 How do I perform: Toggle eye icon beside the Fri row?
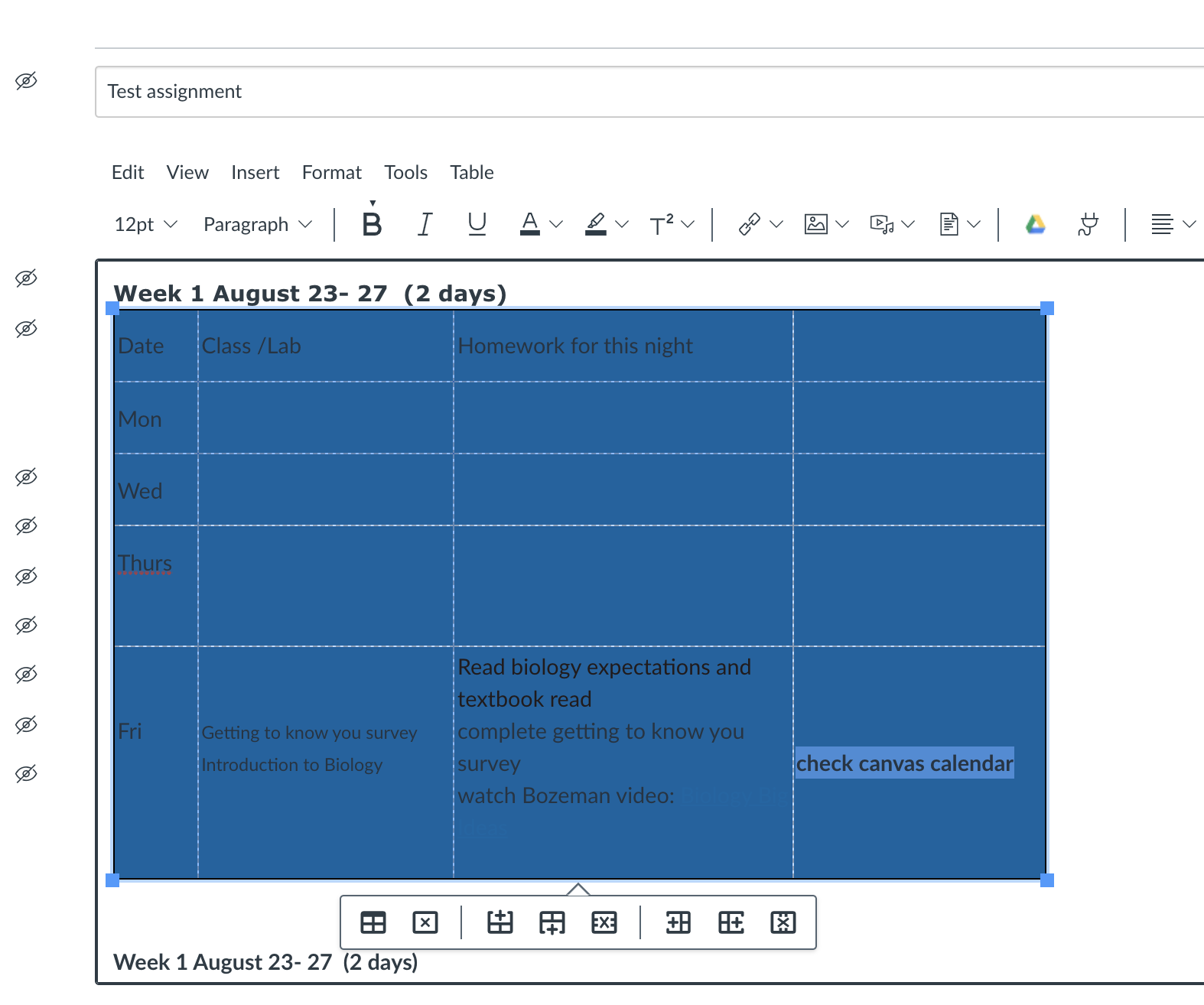coord(26,725)
